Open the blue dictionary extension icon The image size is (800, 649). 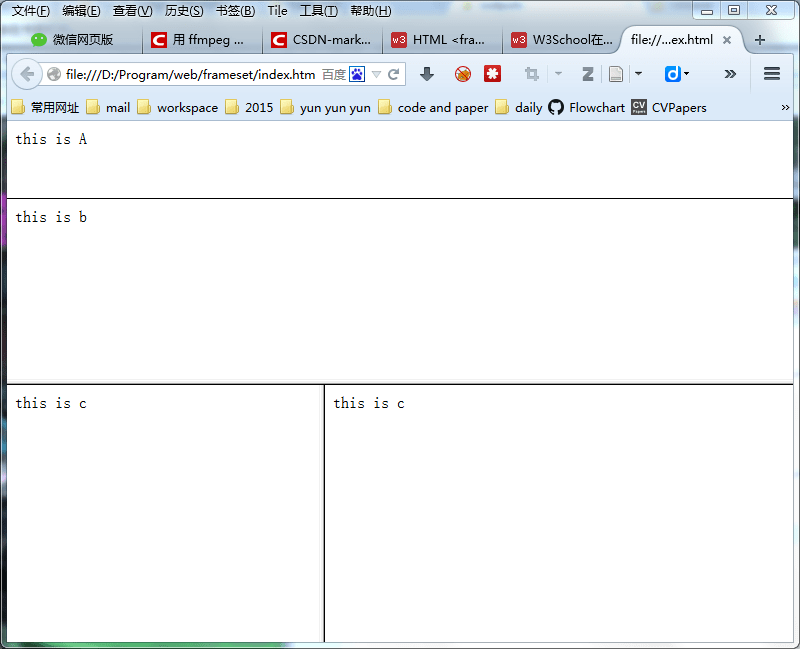click(x=671, y=74)
